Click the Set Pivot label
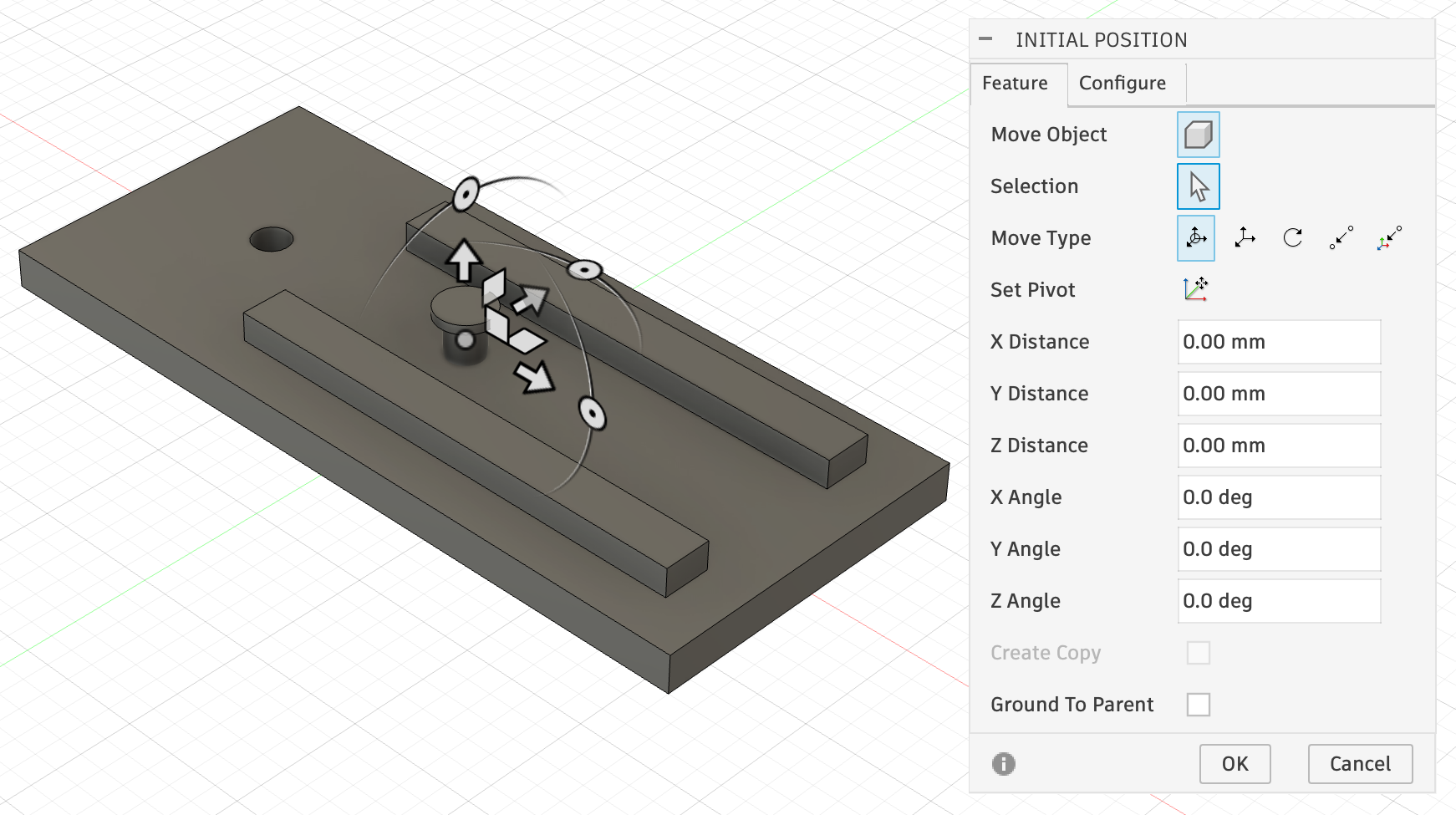This screenshot has width=1456, height=815. [x=1032, y=290]
